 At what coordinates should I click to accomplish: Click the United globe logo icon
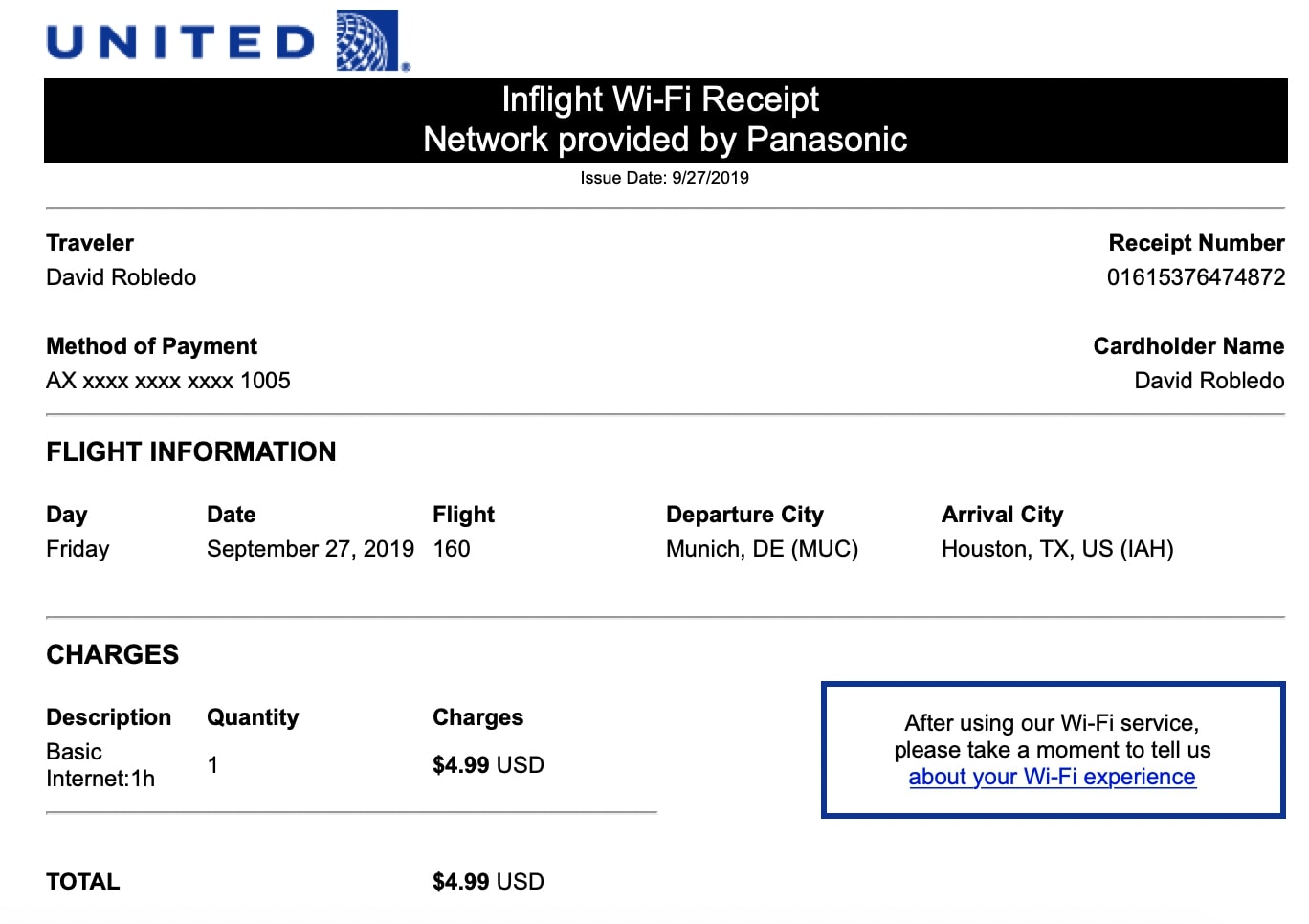click(371, 40)
